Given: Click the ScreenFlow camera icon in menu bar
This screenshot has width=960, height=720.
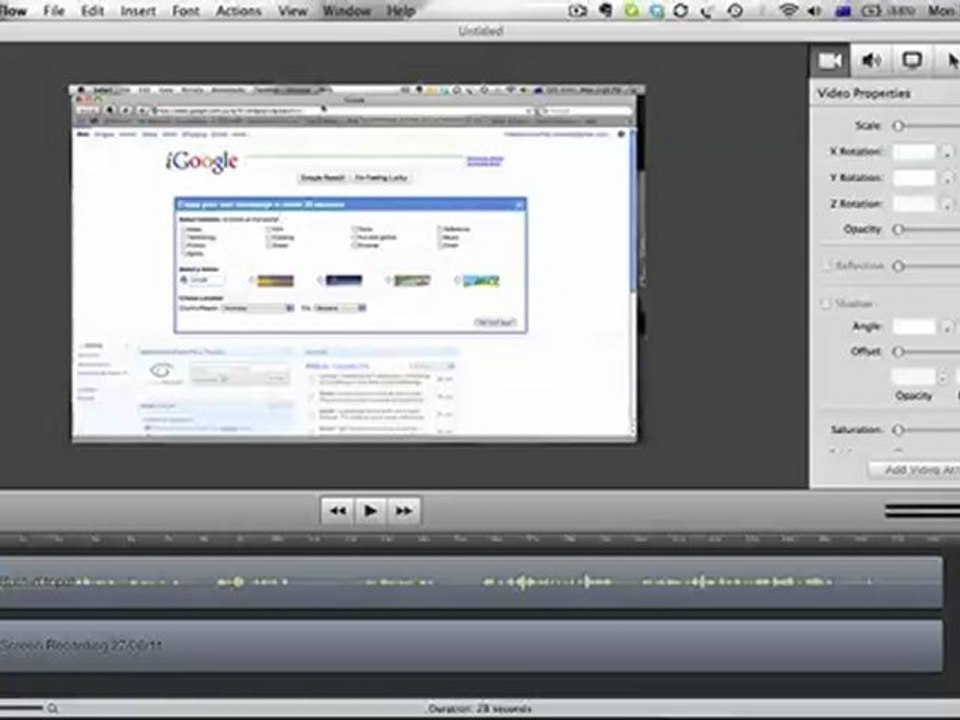Looking at the screenshot, I should [x=577, y=10].
